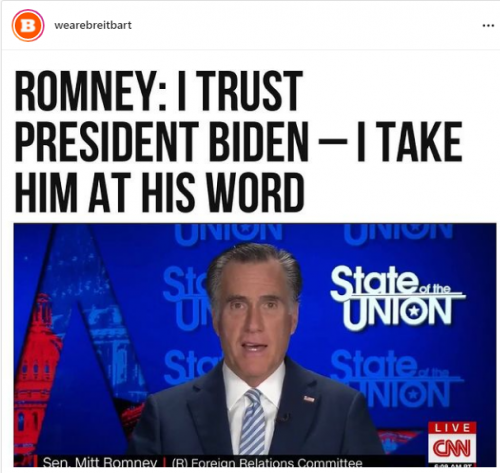
Task: Open the wearebreitbart username link
Action: point(93,25)
